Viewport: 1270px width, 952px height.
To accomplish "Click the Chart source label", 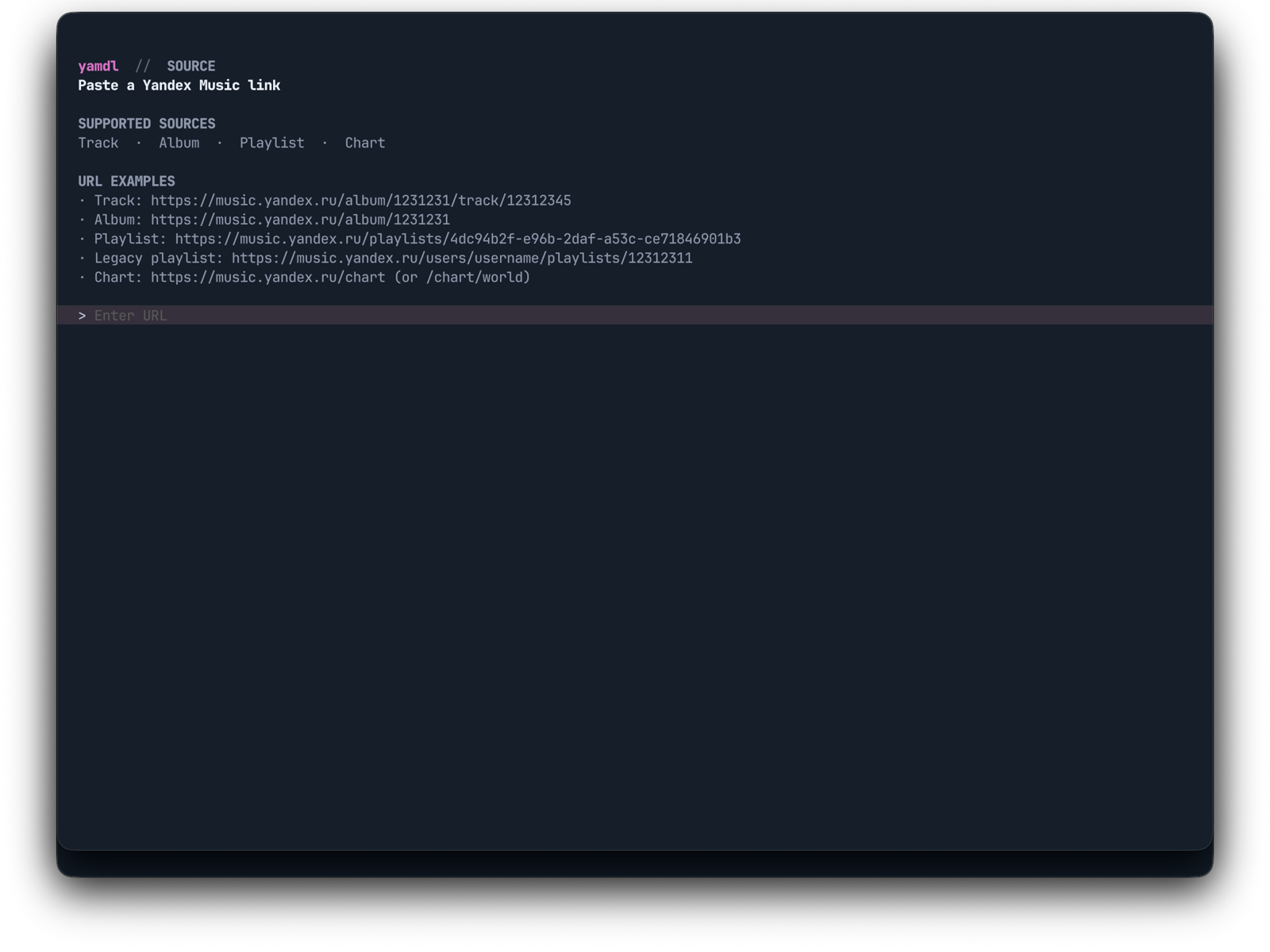I will coord(365,143).
